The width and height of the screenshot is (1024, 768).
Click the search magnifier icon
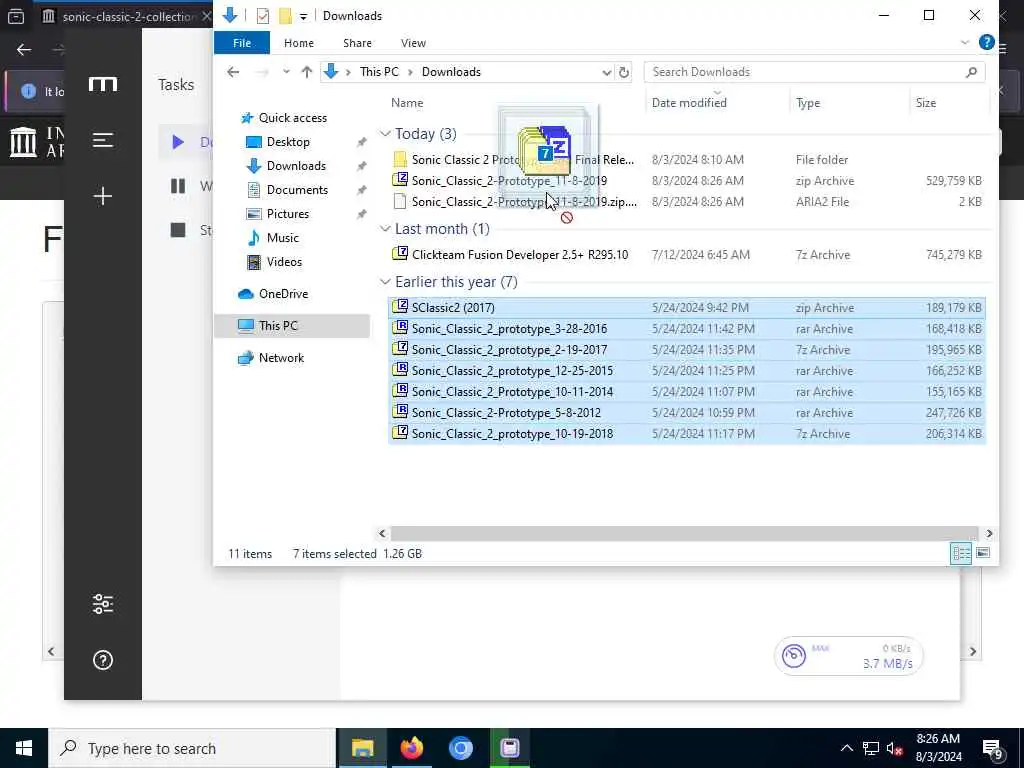(971, 72)
